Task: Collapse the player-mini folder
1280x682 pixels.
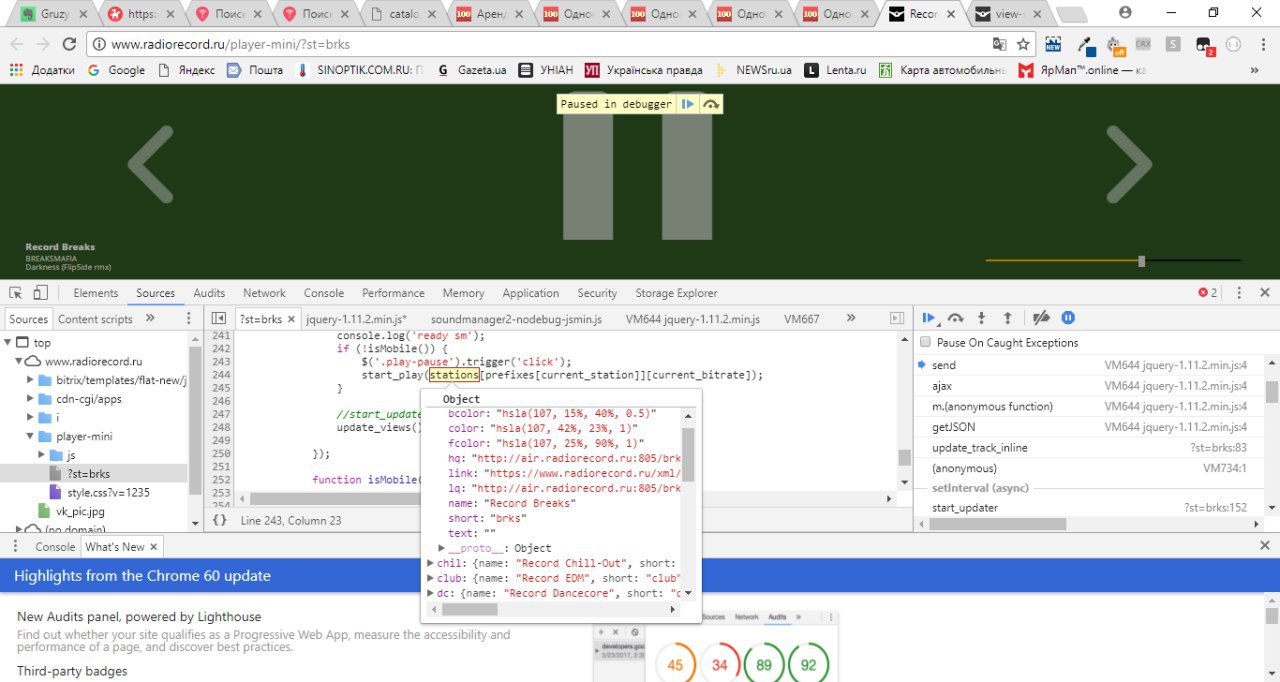Action: tap(31, 437)
